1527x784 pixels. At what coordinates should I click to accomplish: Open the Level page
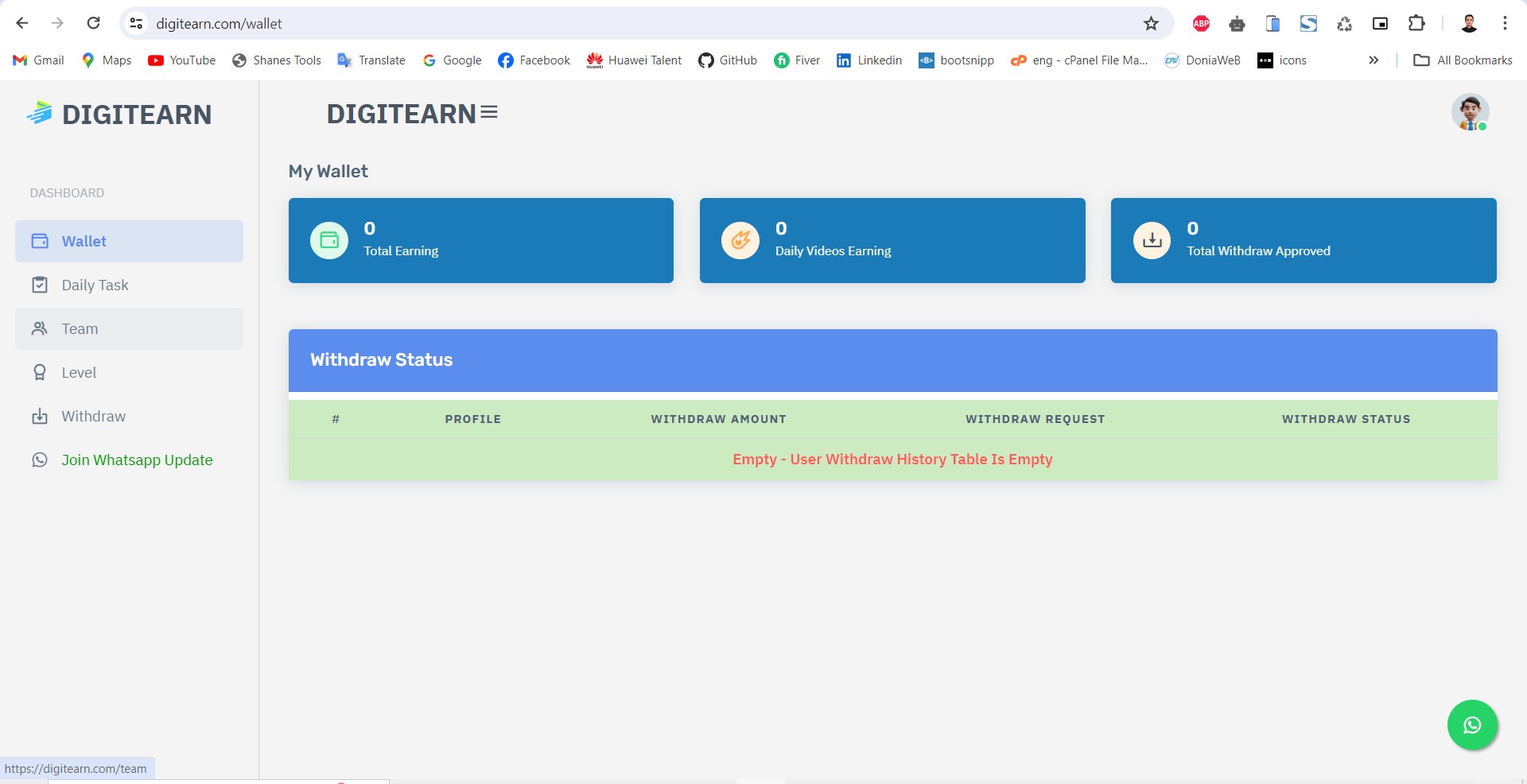point(129,372)
